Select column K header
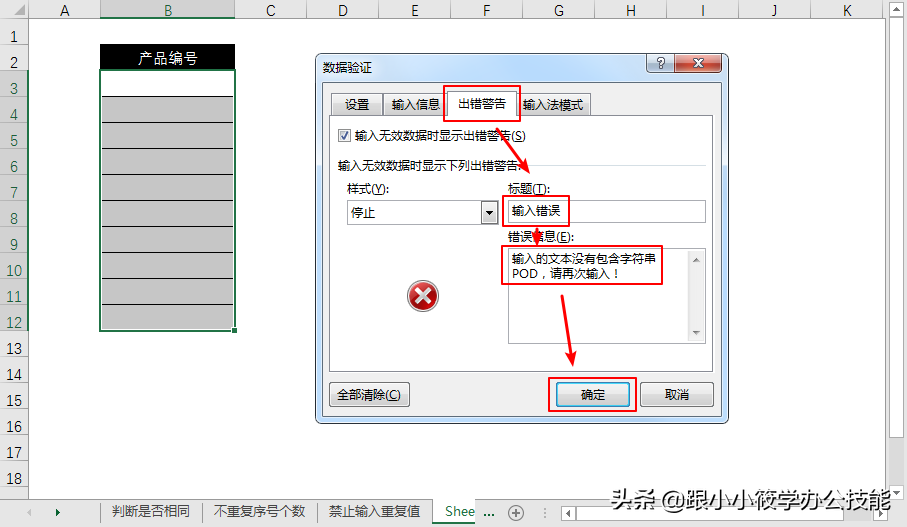The image size is (907, 527). [x=847, y=10]
